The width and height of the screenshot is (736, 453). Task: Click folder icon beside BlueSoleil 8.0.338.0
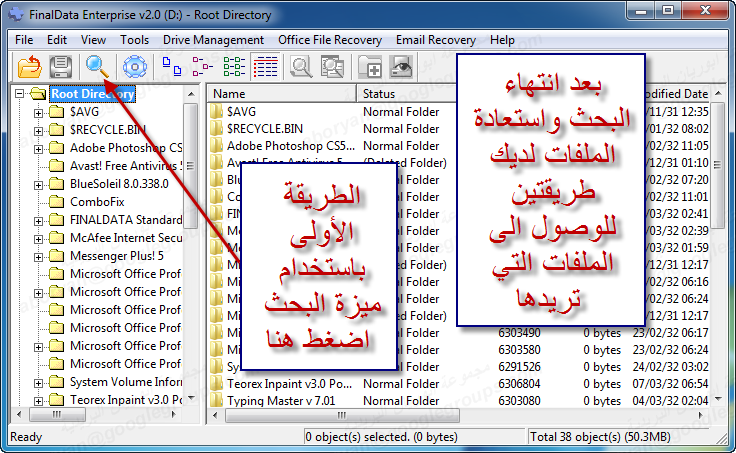pyautogui.click(x=56, y=184)
